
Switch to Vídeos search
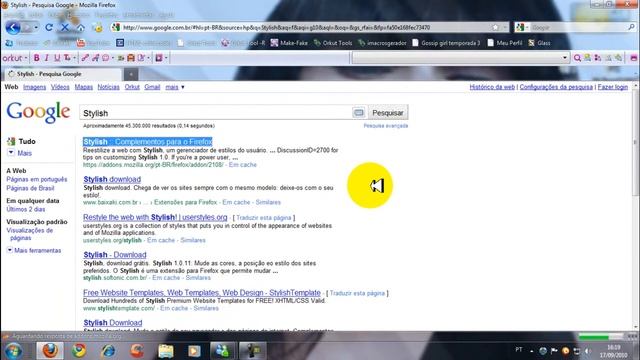[x=60, y=87]
